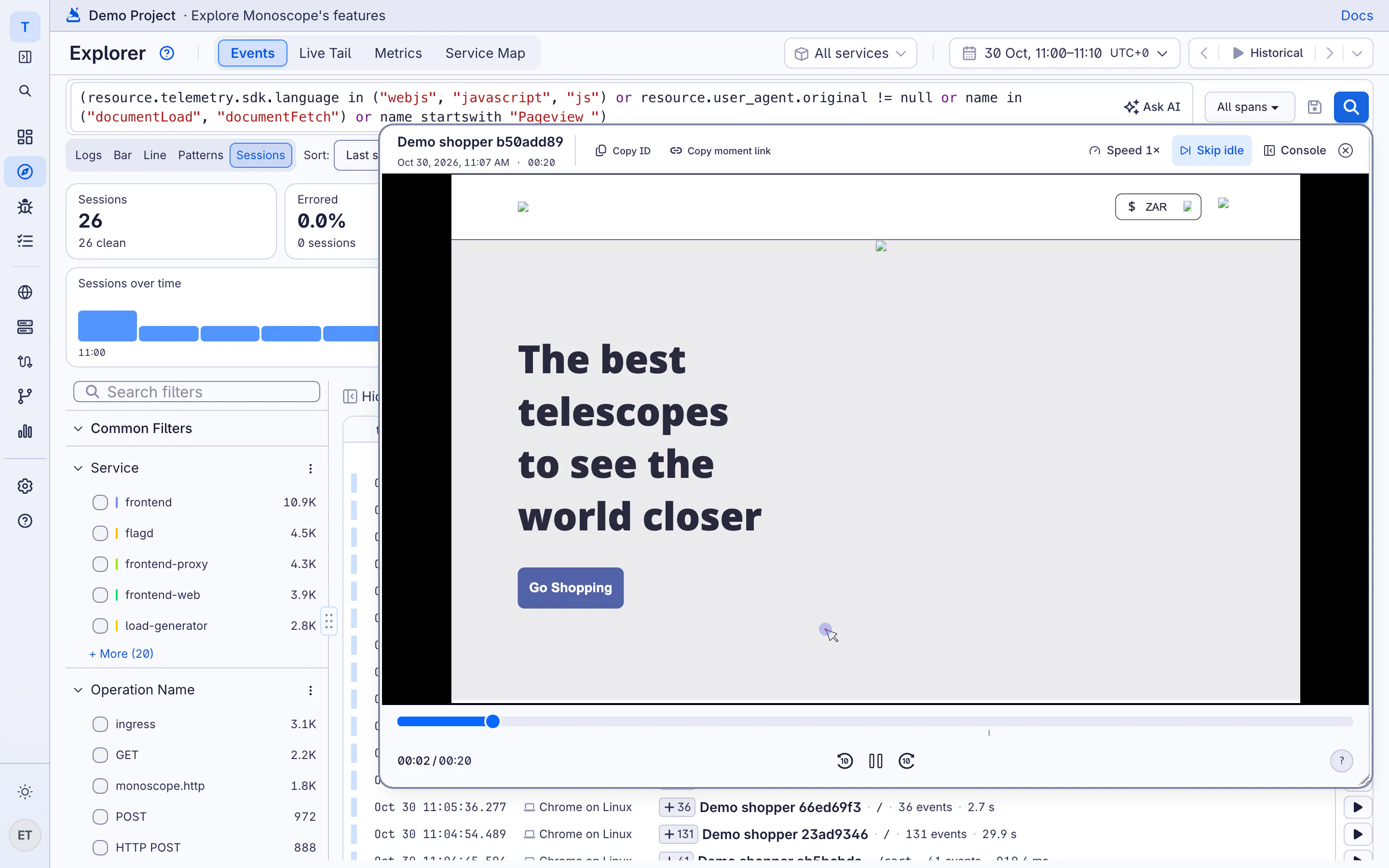Select the Patterns view tab

(200, 155)
